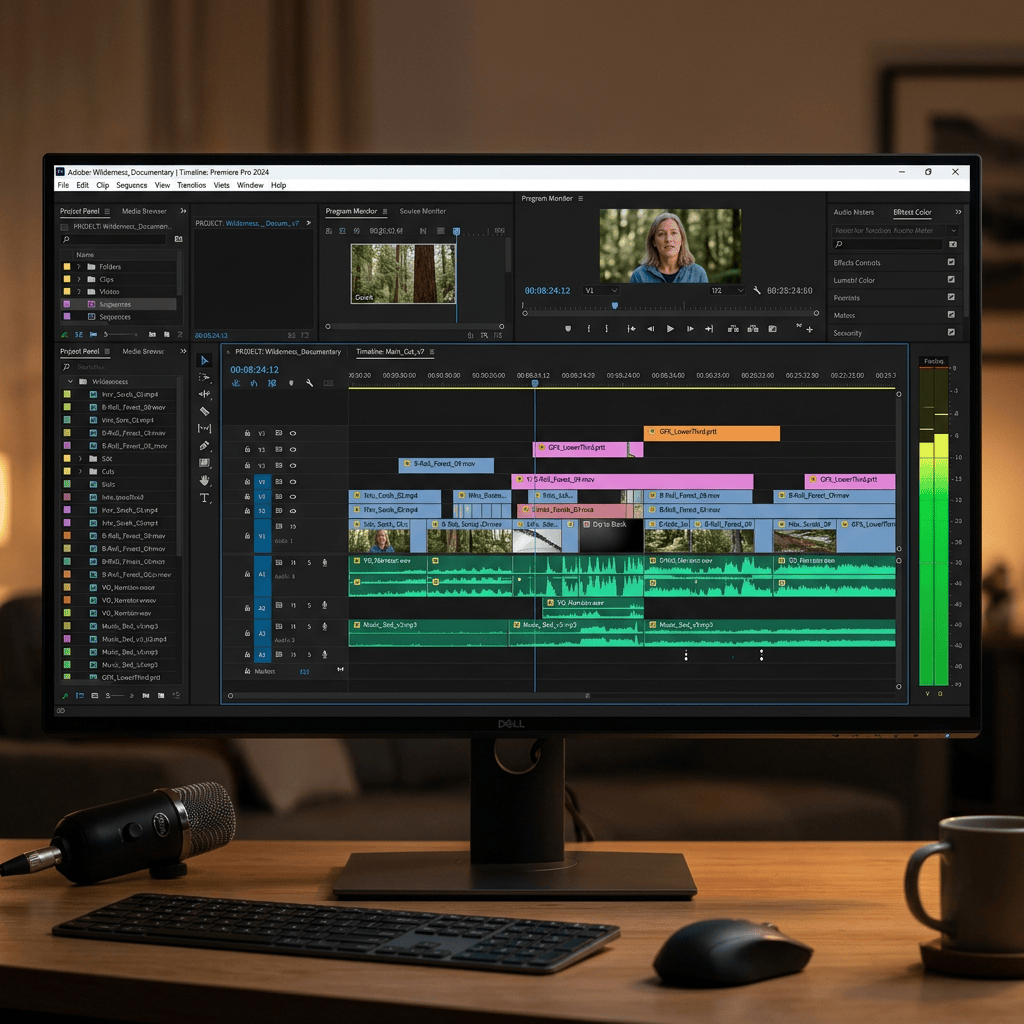Viewport: 1024px width, 1024px height.
Task: Export frame from Program Monitor
Action: [x=773, y=329]
